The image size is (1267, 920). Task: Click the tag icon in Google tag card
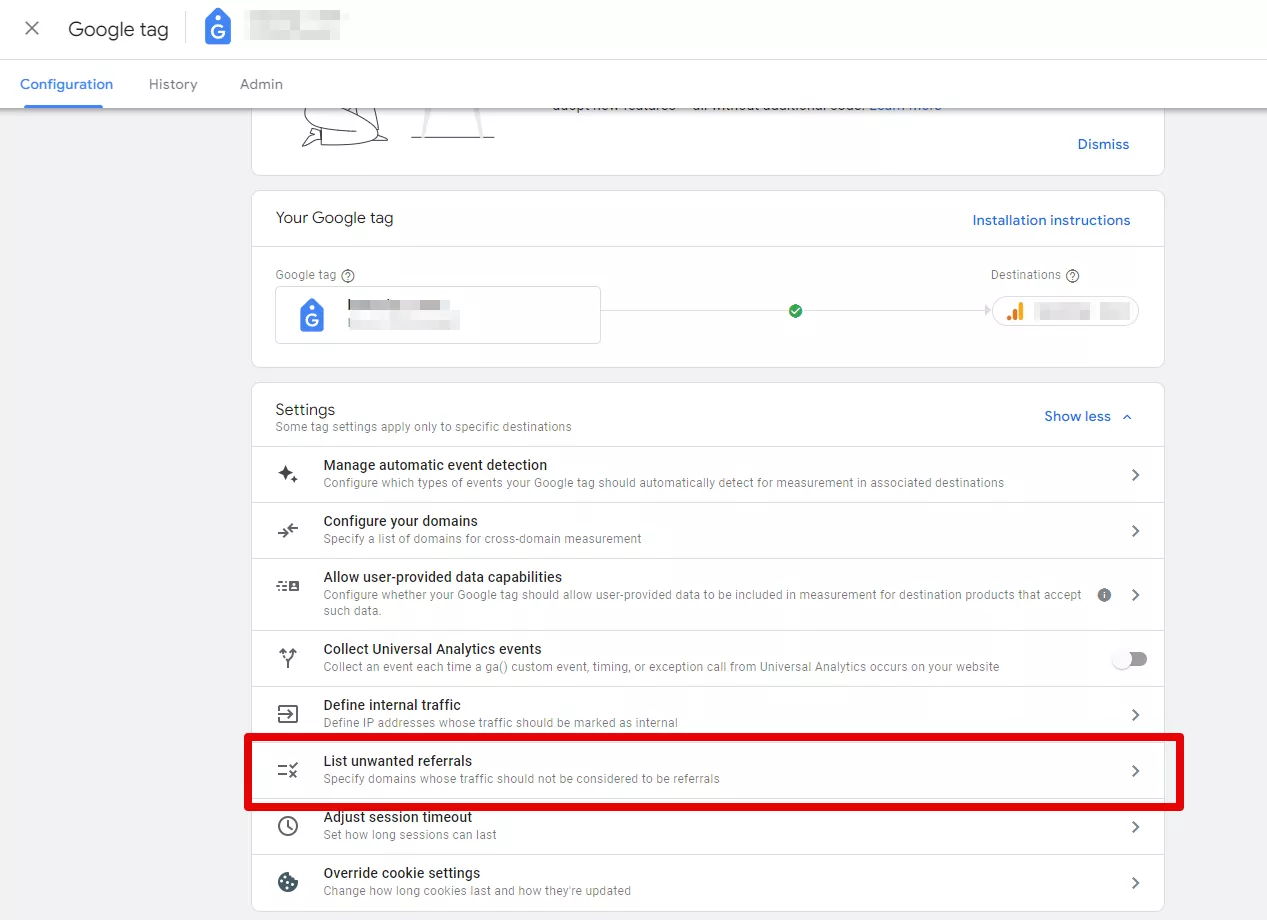312,315
